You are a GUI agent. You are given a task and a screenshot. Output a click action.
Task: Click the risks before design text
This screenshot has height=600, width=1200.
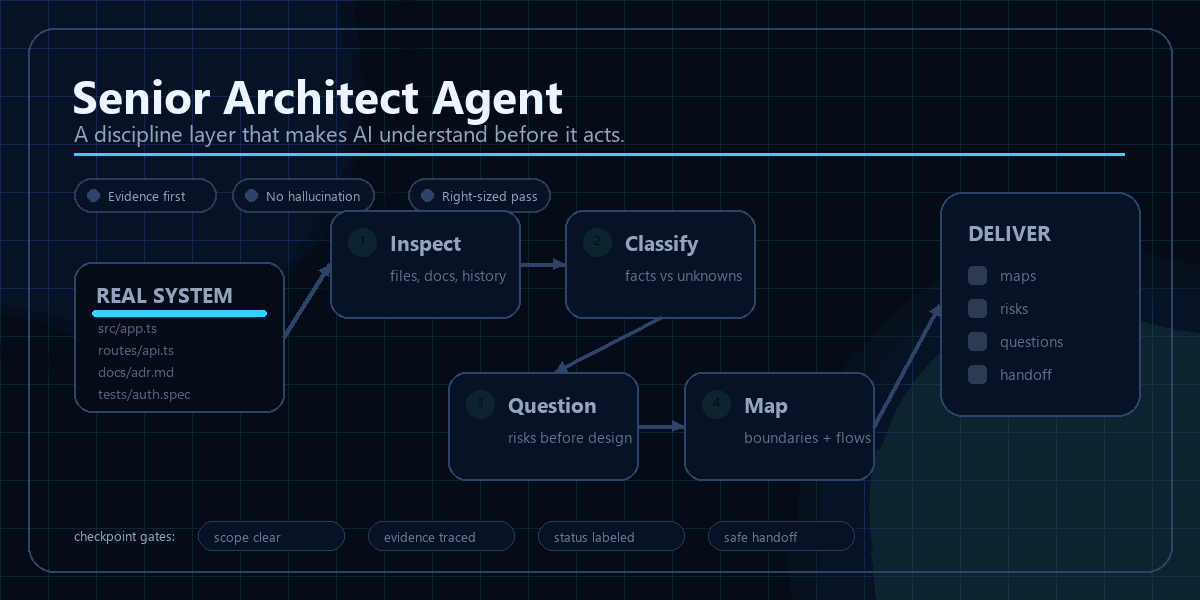(x=570, y=438)
